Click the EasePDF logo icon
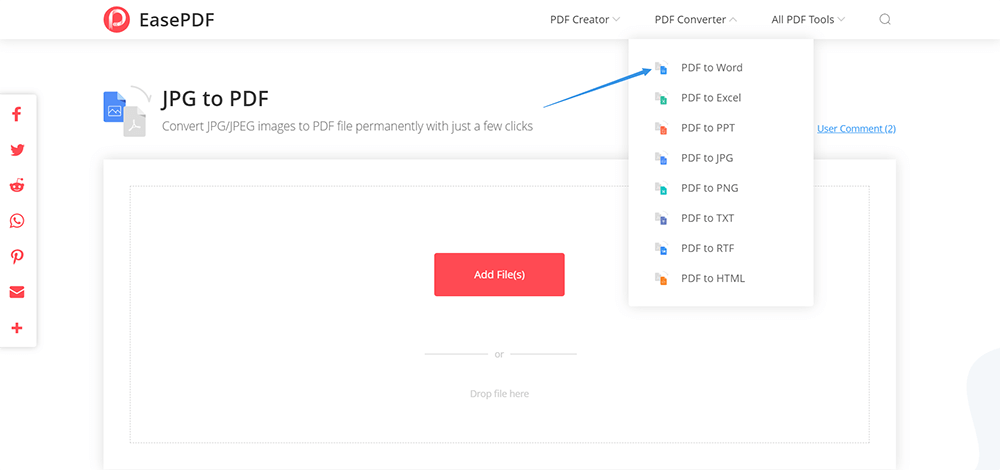Image resolution: width=1000 pixels, height=470 pixels. [x=117, y=19]
